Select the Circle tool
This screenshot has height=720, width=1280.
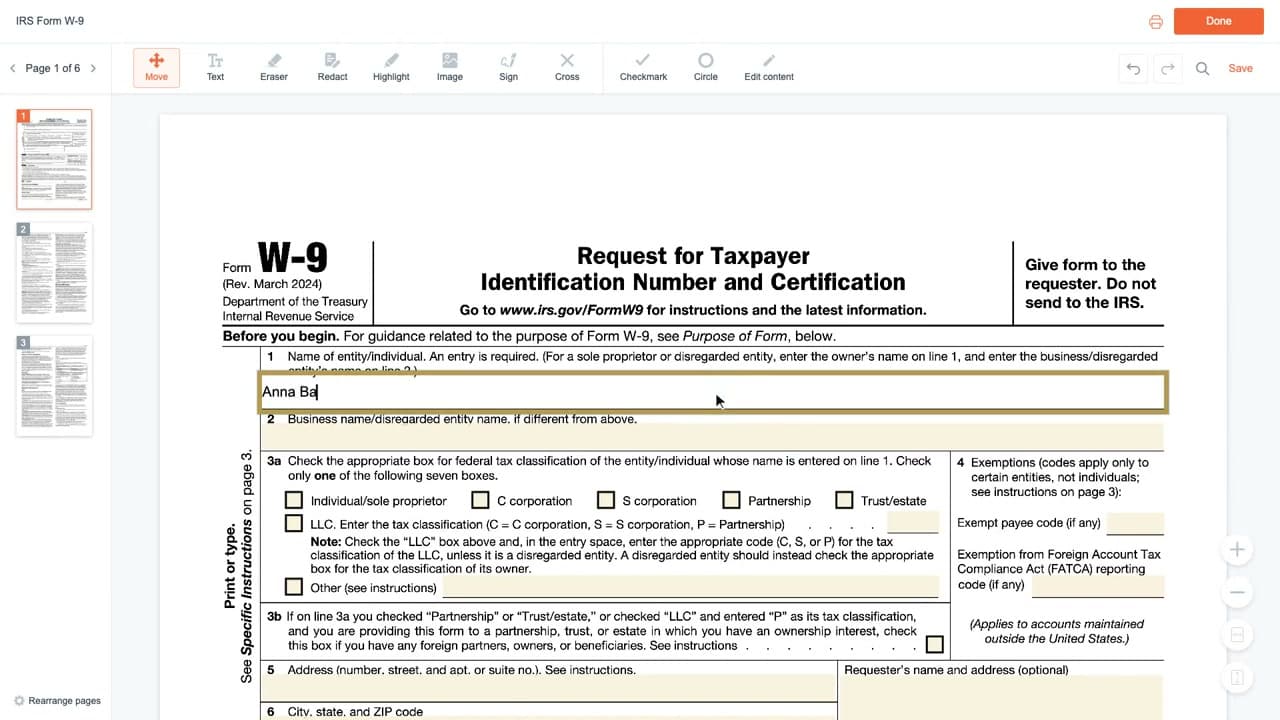tap(705, 67)
